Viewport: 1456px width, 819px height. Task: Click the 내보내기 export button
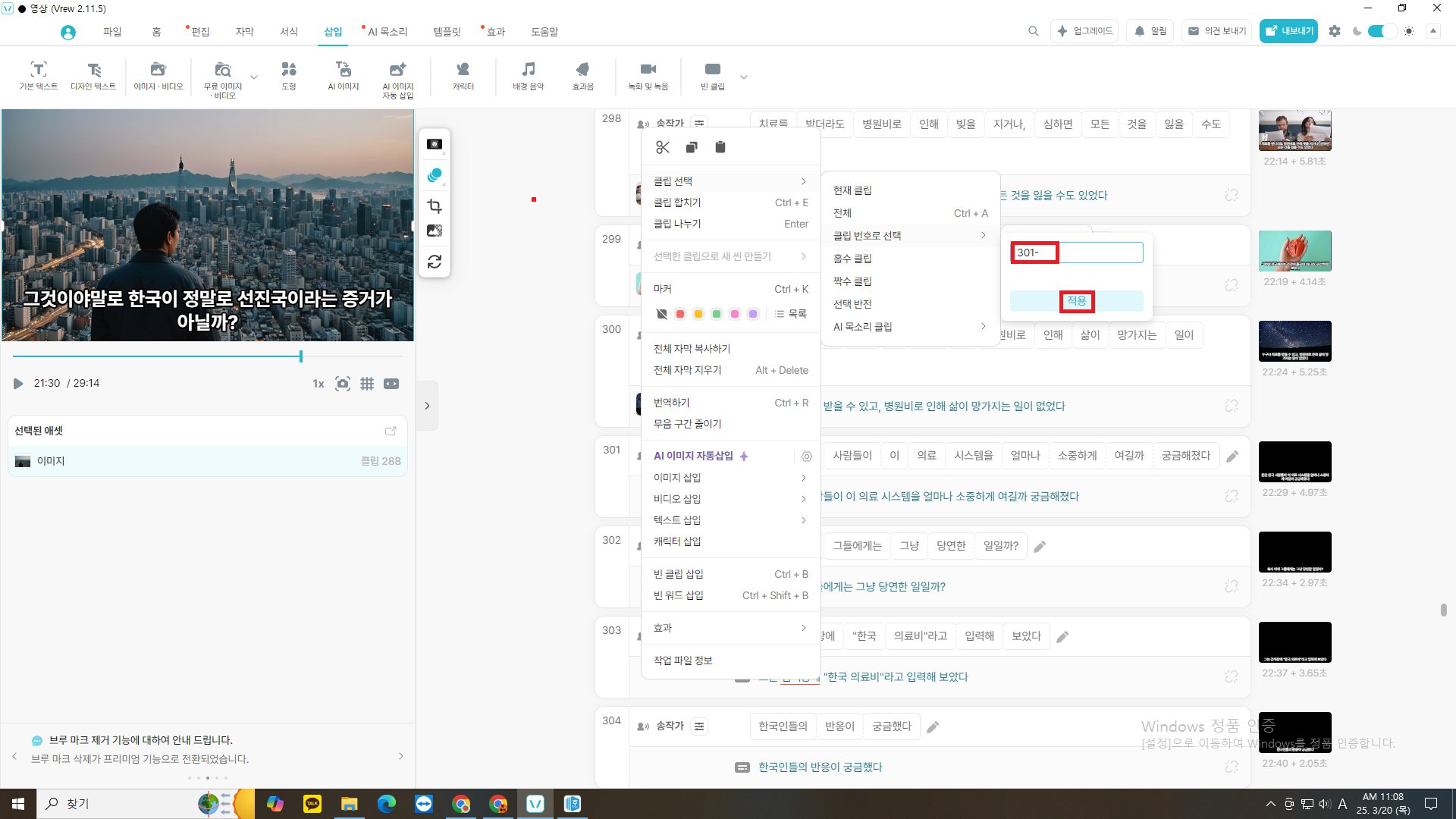[x=1288, y=31]
